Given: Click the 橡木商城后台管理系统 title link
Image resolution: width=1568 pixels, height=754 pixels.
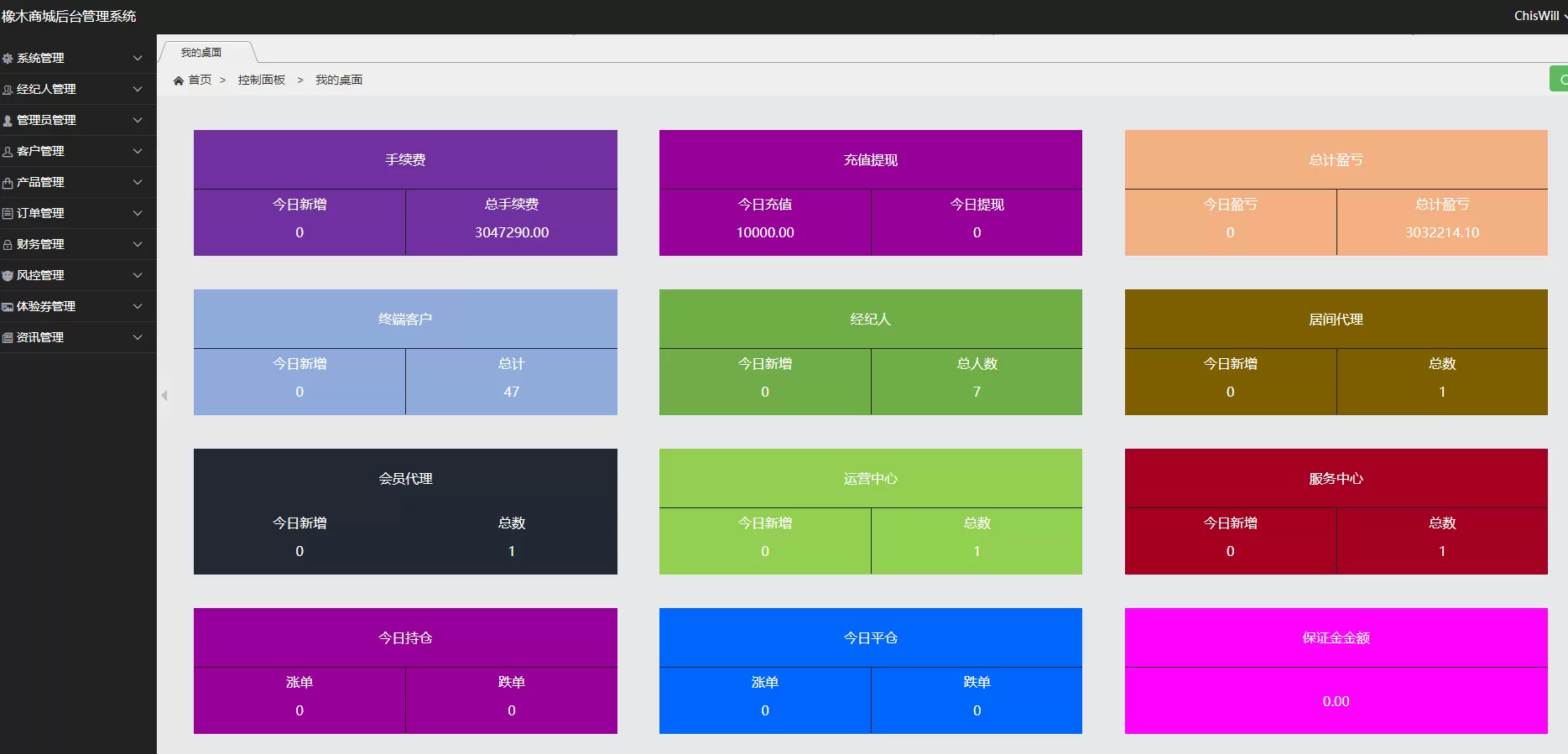Looking at the screenshot, I should click(69, 16).
